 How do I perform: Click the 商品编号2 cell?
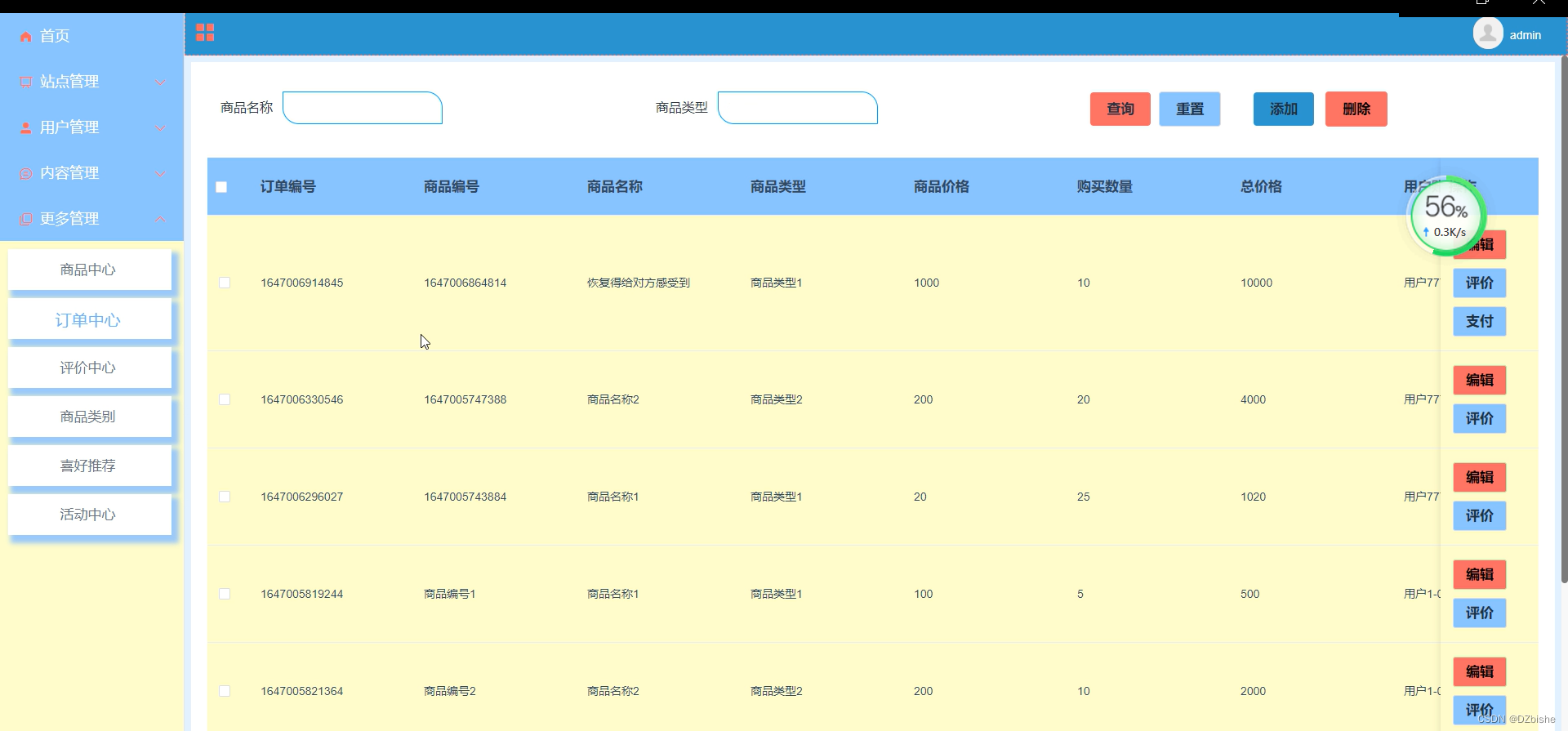[450, 691]
